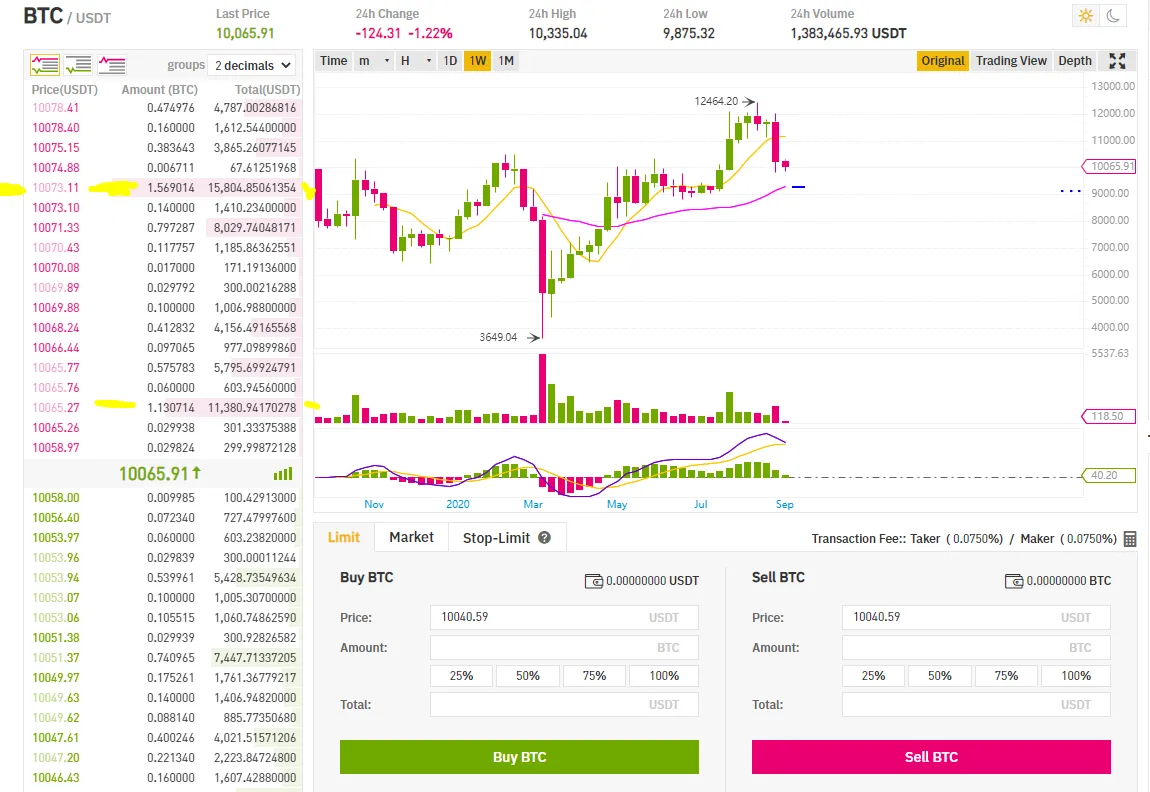Select the 1M chart interval

[x=506, y=61]
